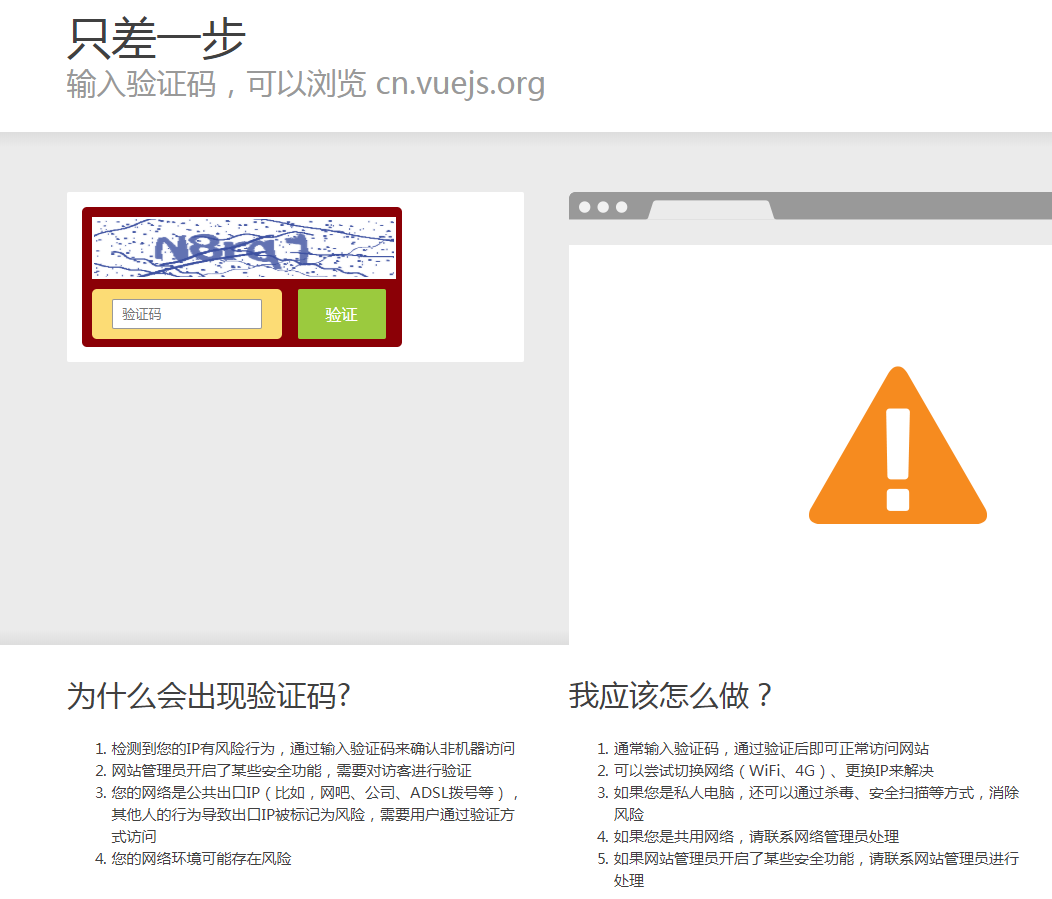Click the middle dot in mock browser bar
1052x899 pixels.
point(603,207)
